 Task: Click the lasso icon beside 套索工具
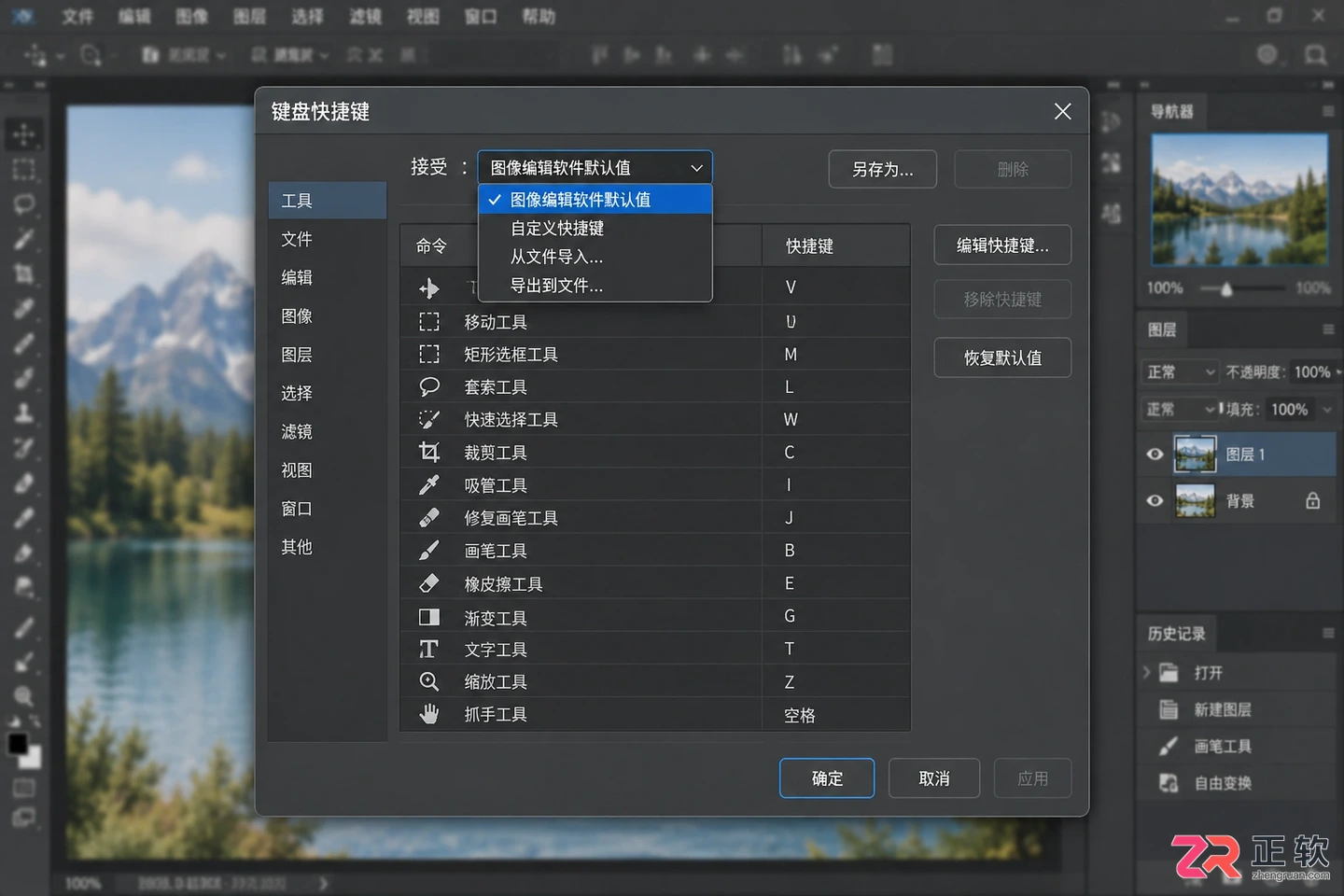429,386
